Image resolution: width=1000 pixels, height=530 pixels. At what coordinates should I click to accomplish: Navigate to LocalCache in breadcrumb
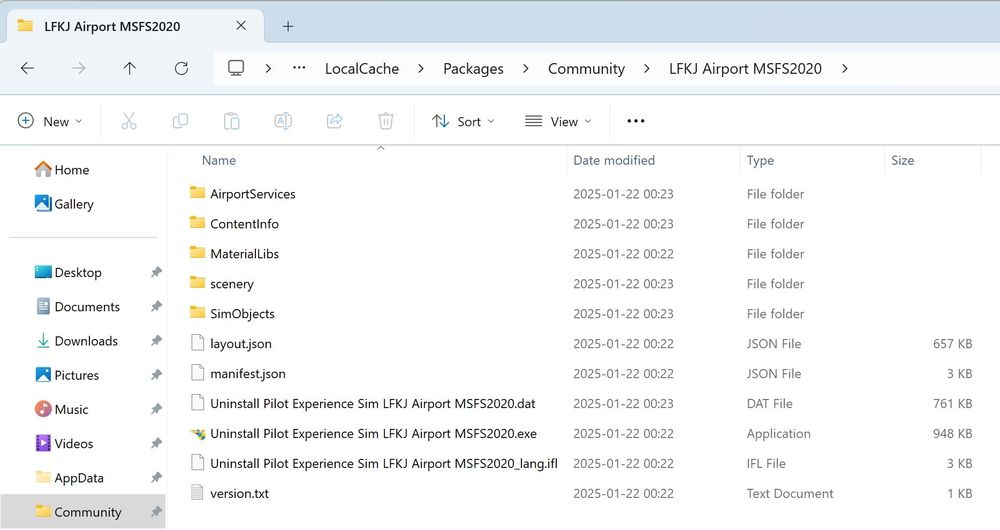pyautogui.click(x=362, y=69)
